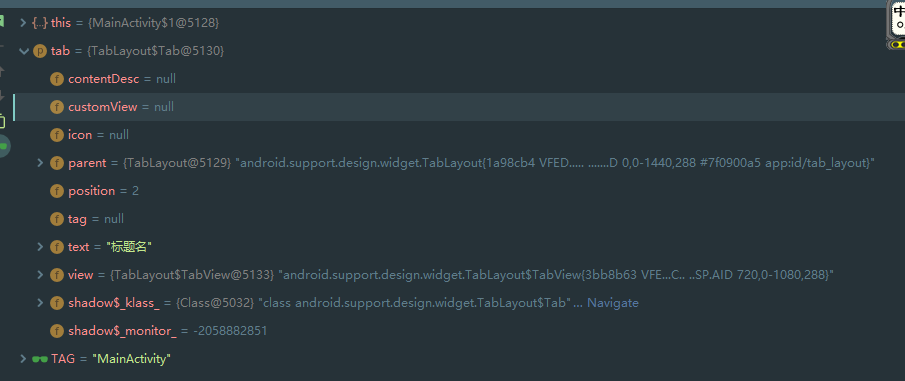The width and height of the screenshot is (905, 381).
Task: Expand the this variable node
Action: click(x=23, y=23)
